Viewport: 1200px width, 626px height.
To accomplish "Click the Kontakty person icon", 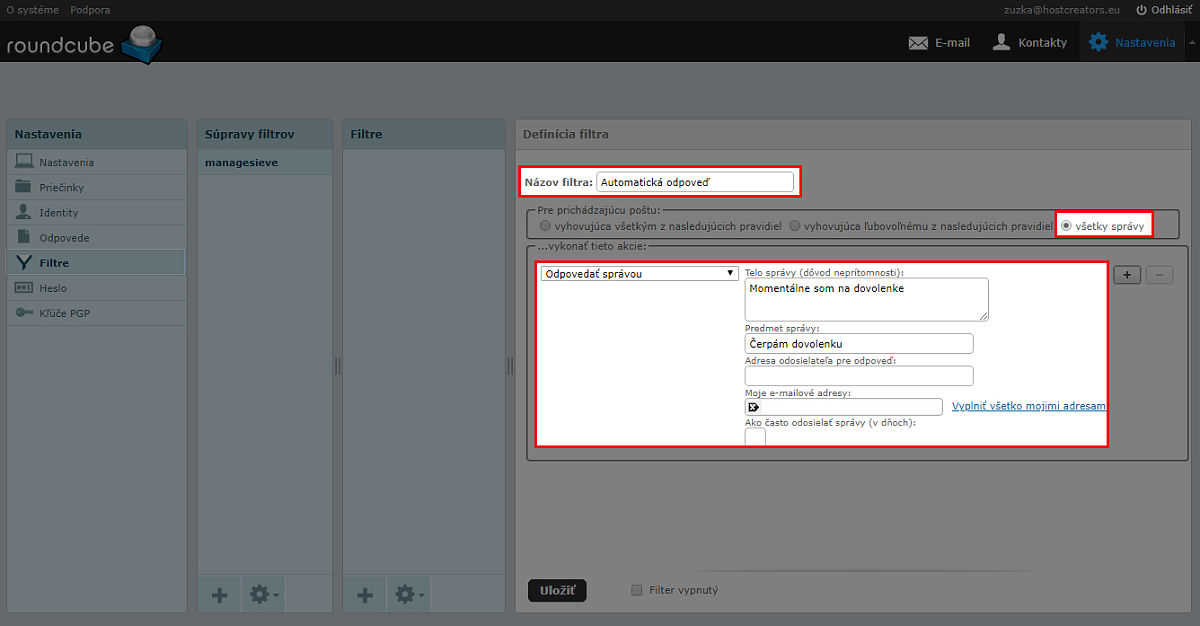I will 1001,42.
